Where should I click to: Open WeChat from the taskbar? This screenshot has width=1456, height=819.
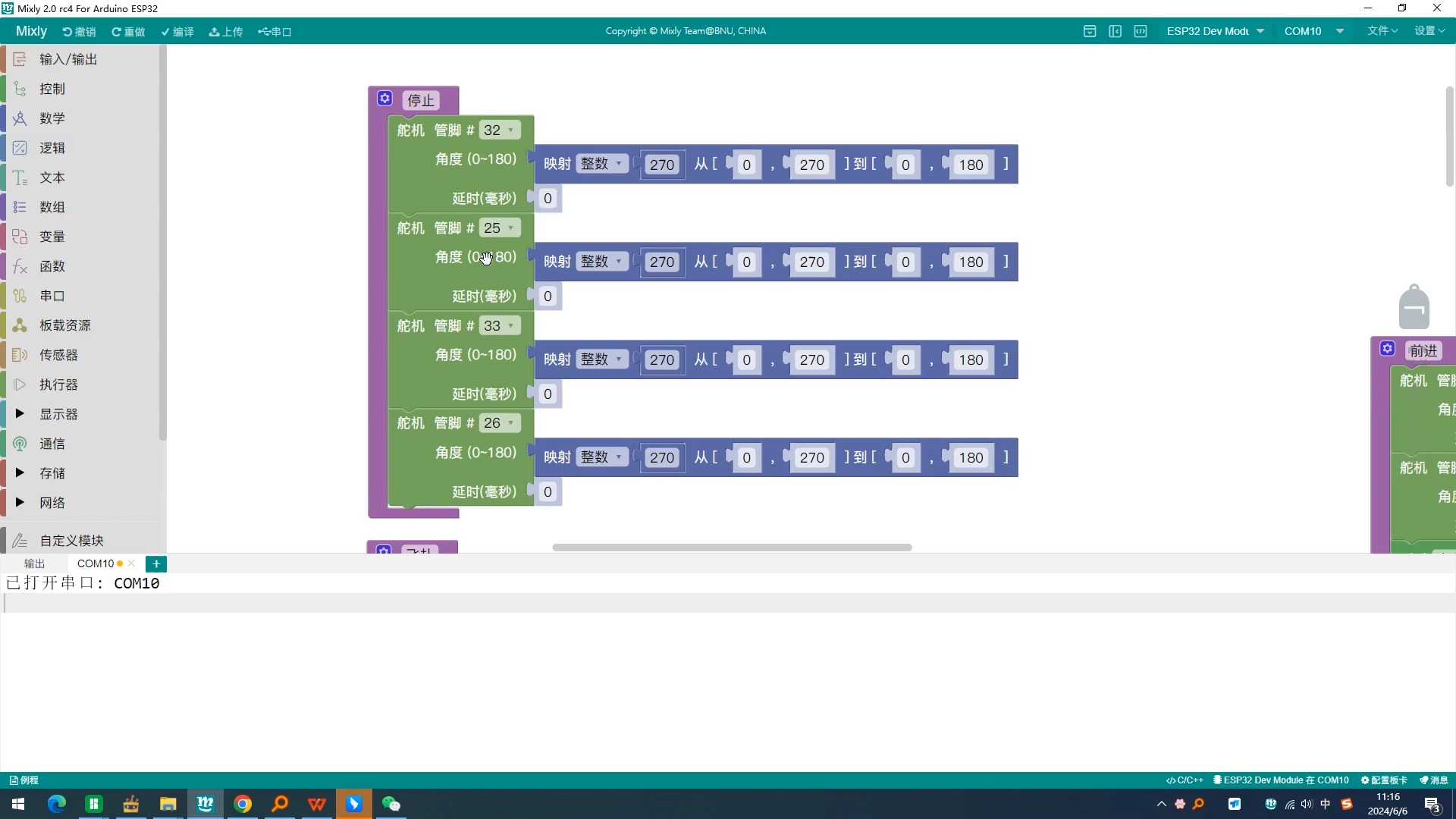pos(391,804)
